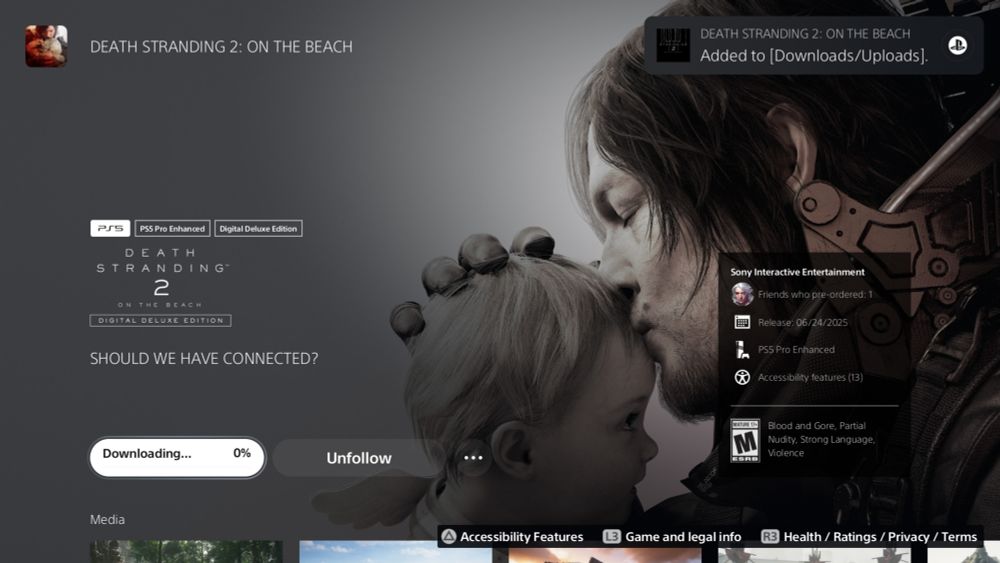
Task: Open Health / Ratings / Privacy / Terms
Action: [x=880, y=537]
